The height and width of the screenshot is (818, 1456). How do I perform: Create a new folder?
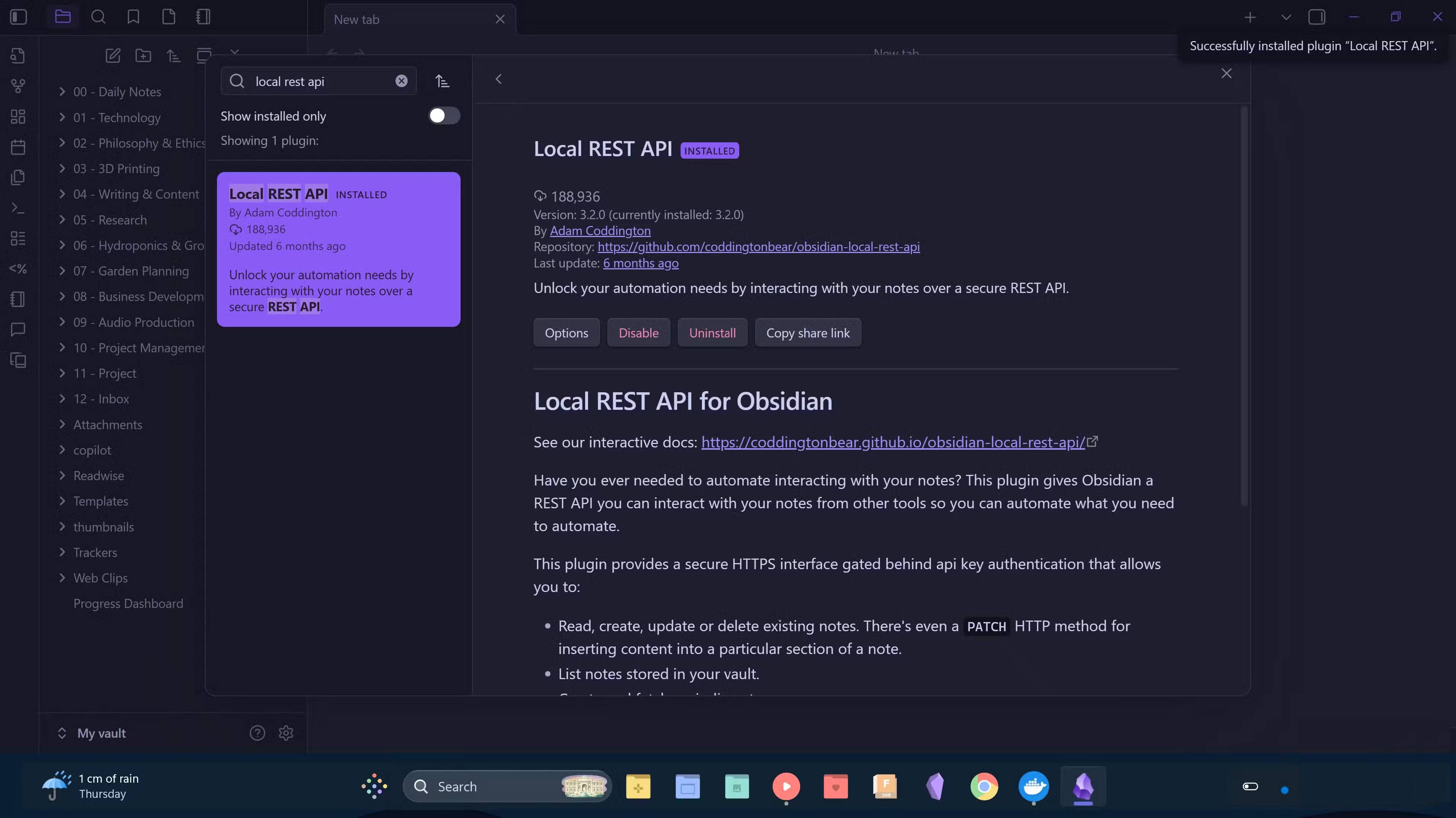(143, 56)
